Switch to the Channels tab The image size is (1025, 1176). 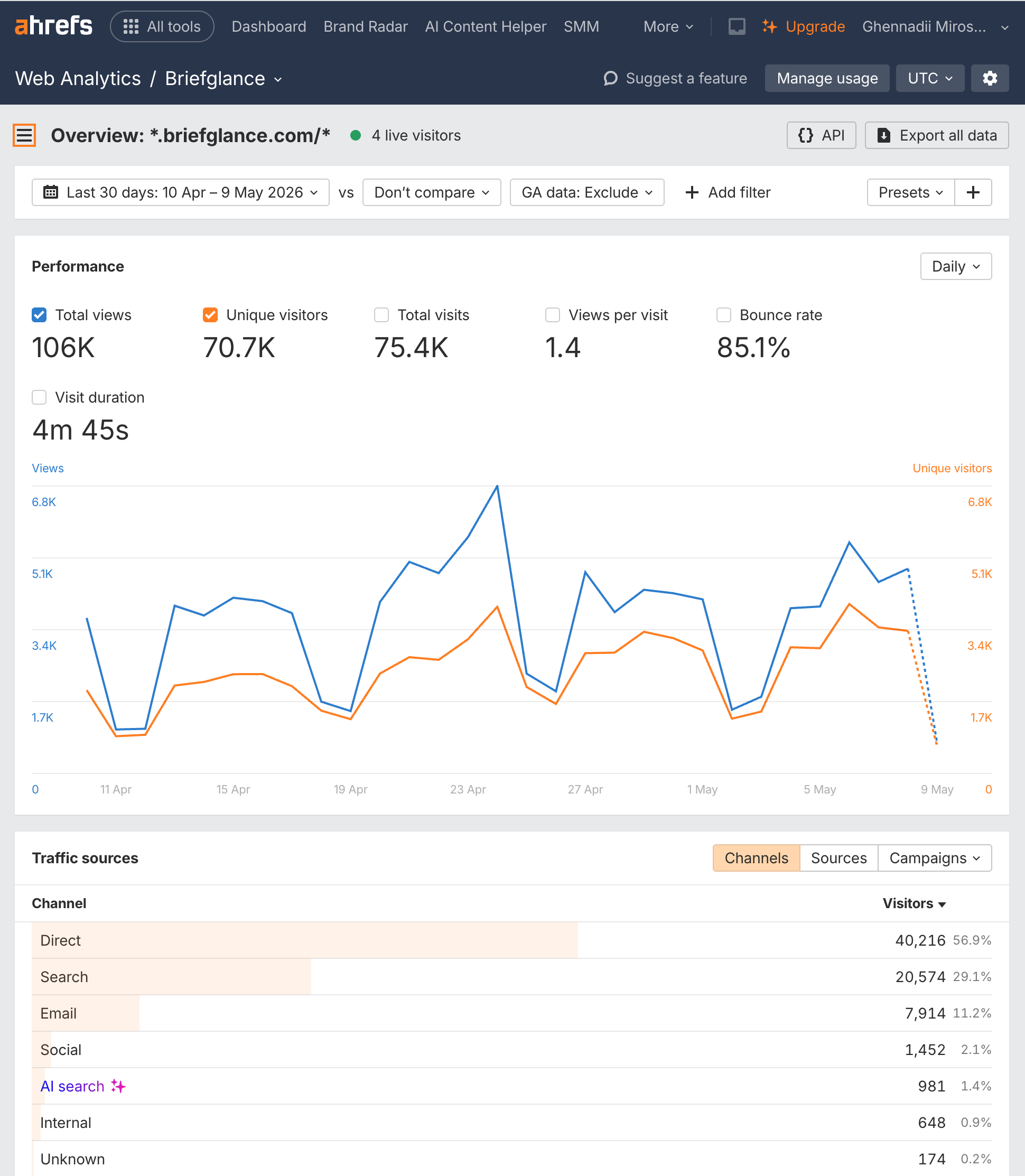tap(756, 858)
